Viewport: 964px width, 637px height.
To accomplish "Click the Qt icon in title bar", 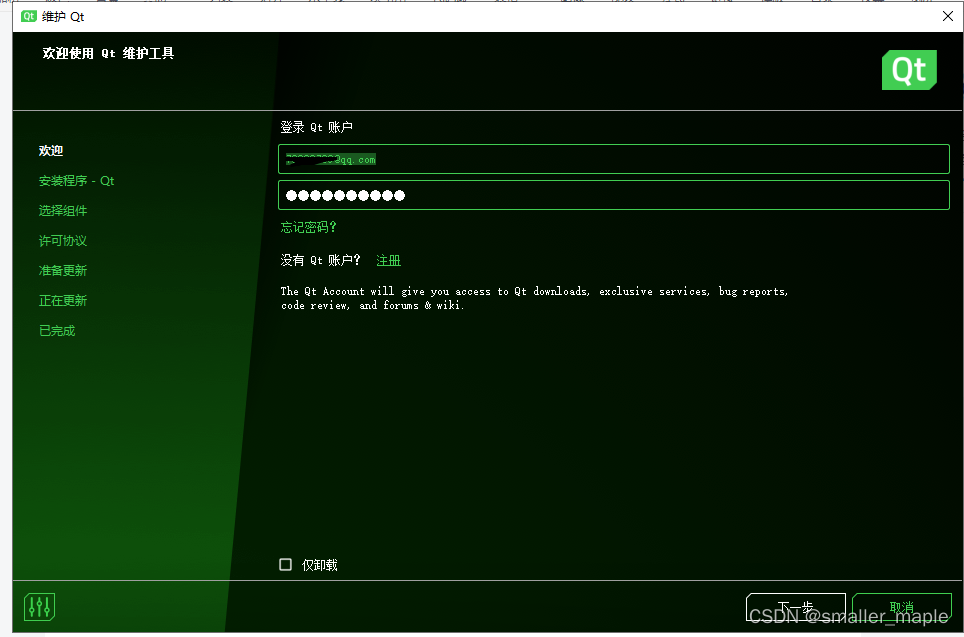I will point(28,17).
